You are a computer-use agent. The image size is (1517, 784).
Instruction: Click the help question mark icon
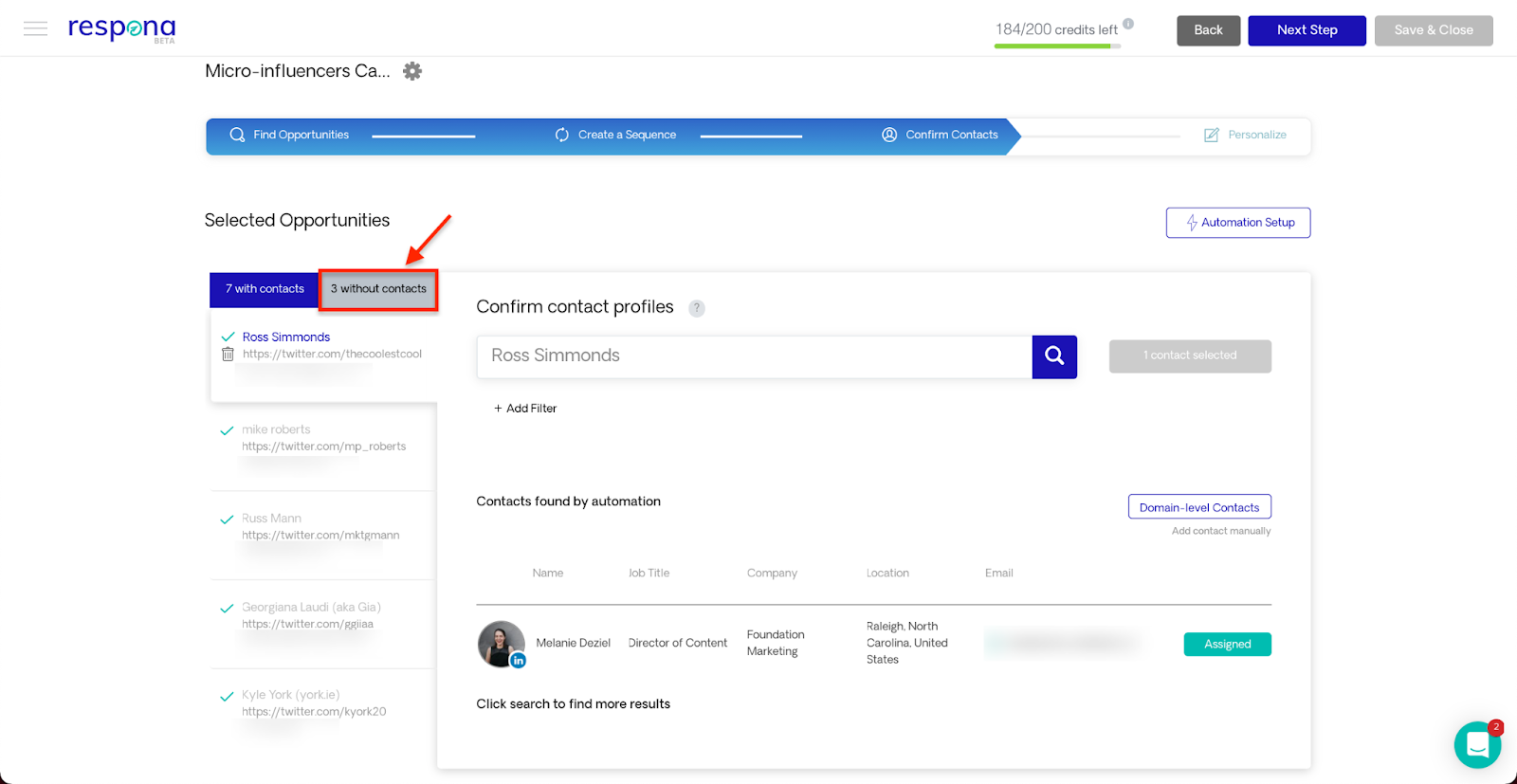697,308
